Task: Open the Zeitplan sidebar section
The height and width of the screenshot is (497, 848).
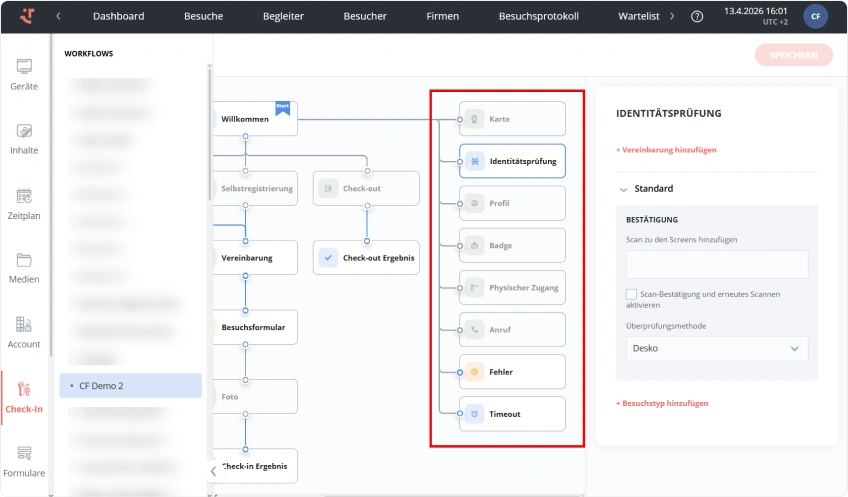Action: (x=24, y=204)
